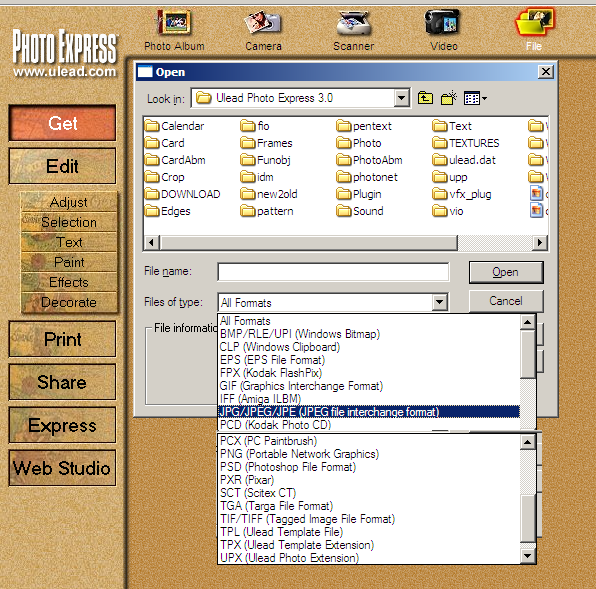Open the TEXTURES folder
The height and width of the screenshot is (589, 596).
pyautogui.click(x=466, y=143)
